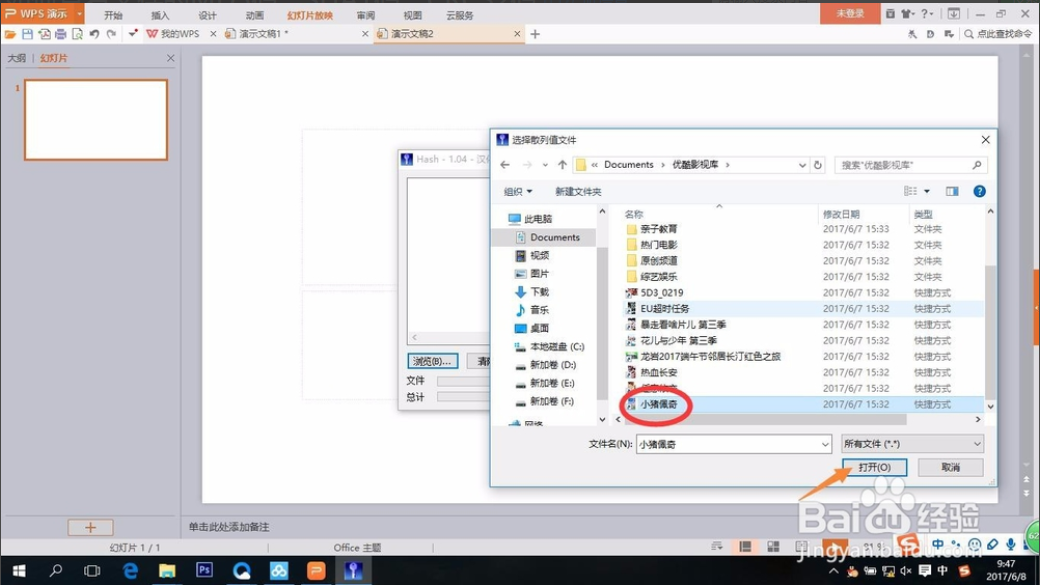Image resolution: width=1040 pixels, height=585 pixels.
Task: Click the 取消 button in file dialog
Action: coord(950,467)
